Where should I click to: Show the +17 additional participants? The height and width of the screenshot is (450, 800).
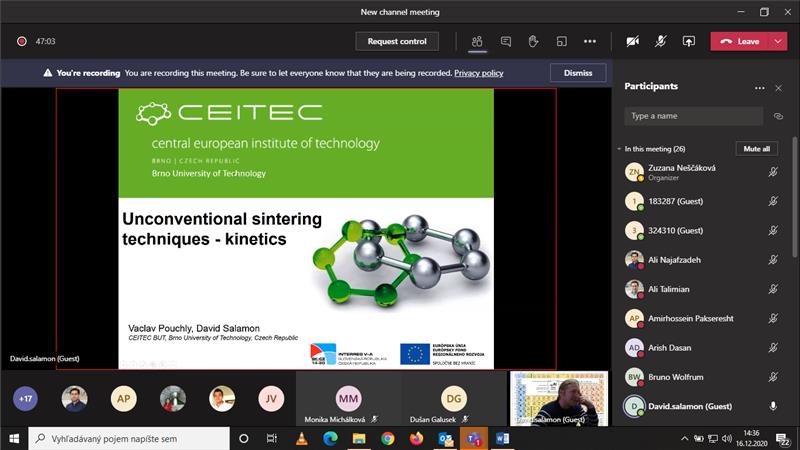pos(26,398)
